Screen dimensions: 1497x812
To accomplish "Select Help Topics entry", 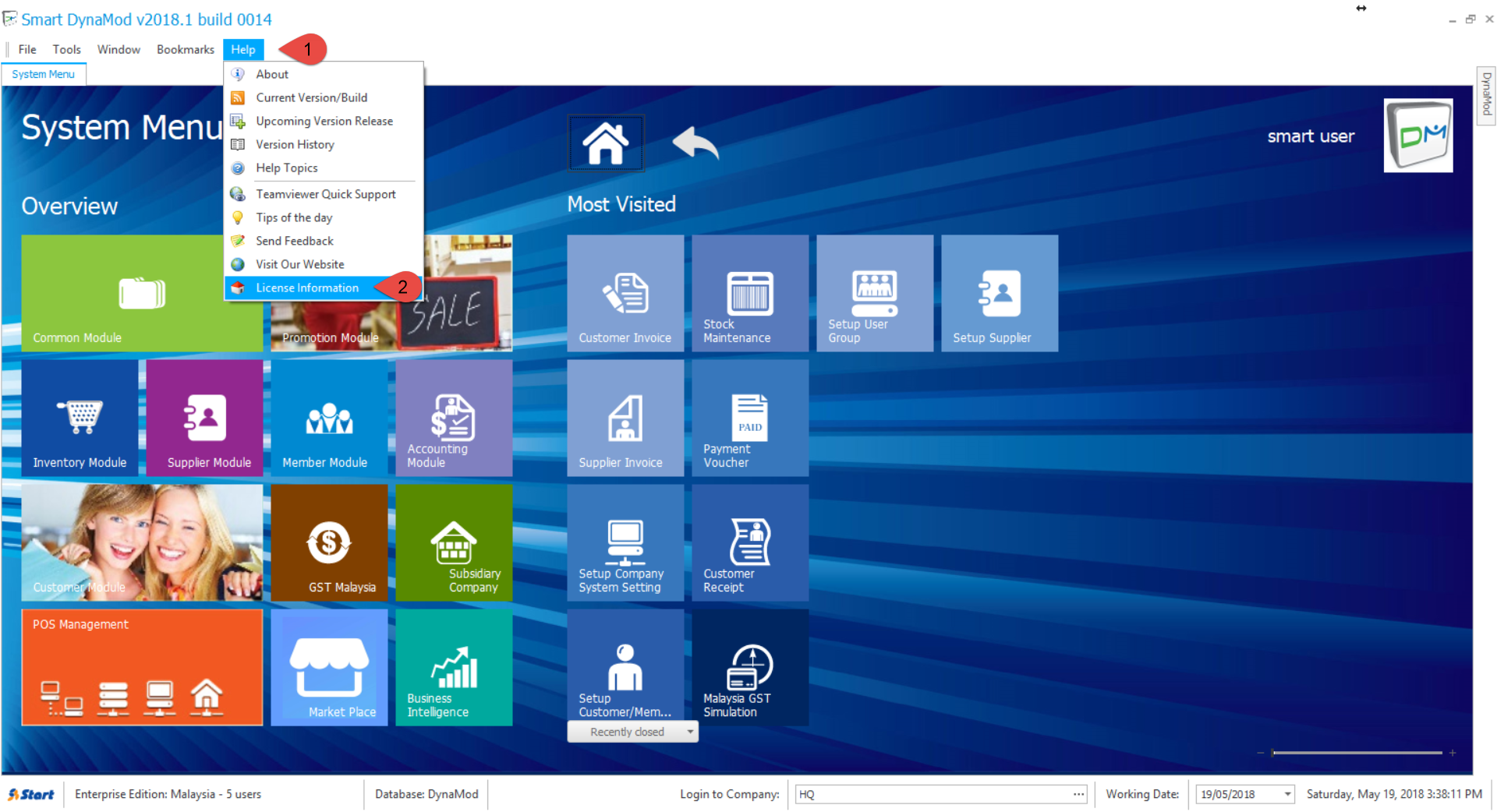I will (324, 168).
